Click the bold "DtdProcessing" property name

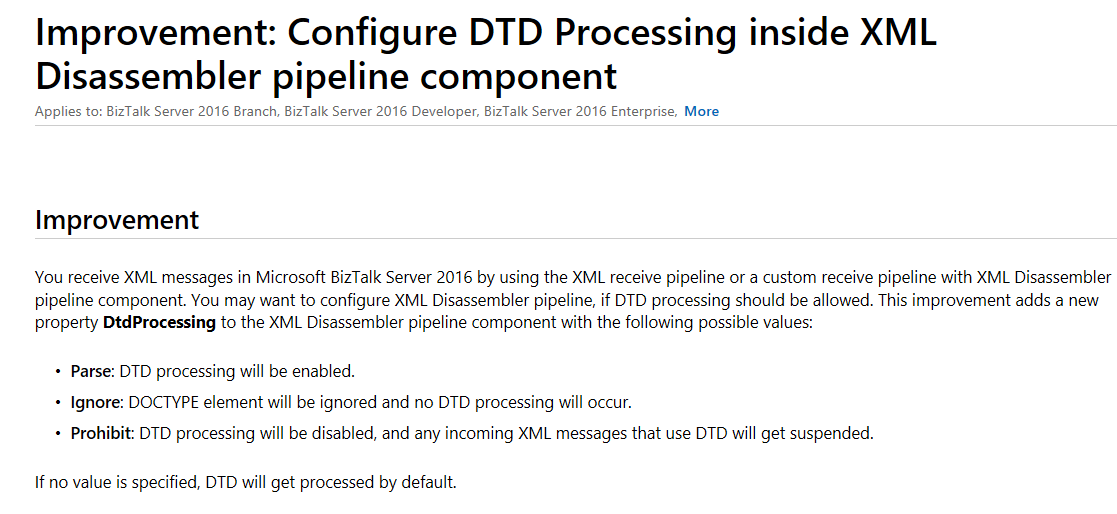[x=159, y=322]
